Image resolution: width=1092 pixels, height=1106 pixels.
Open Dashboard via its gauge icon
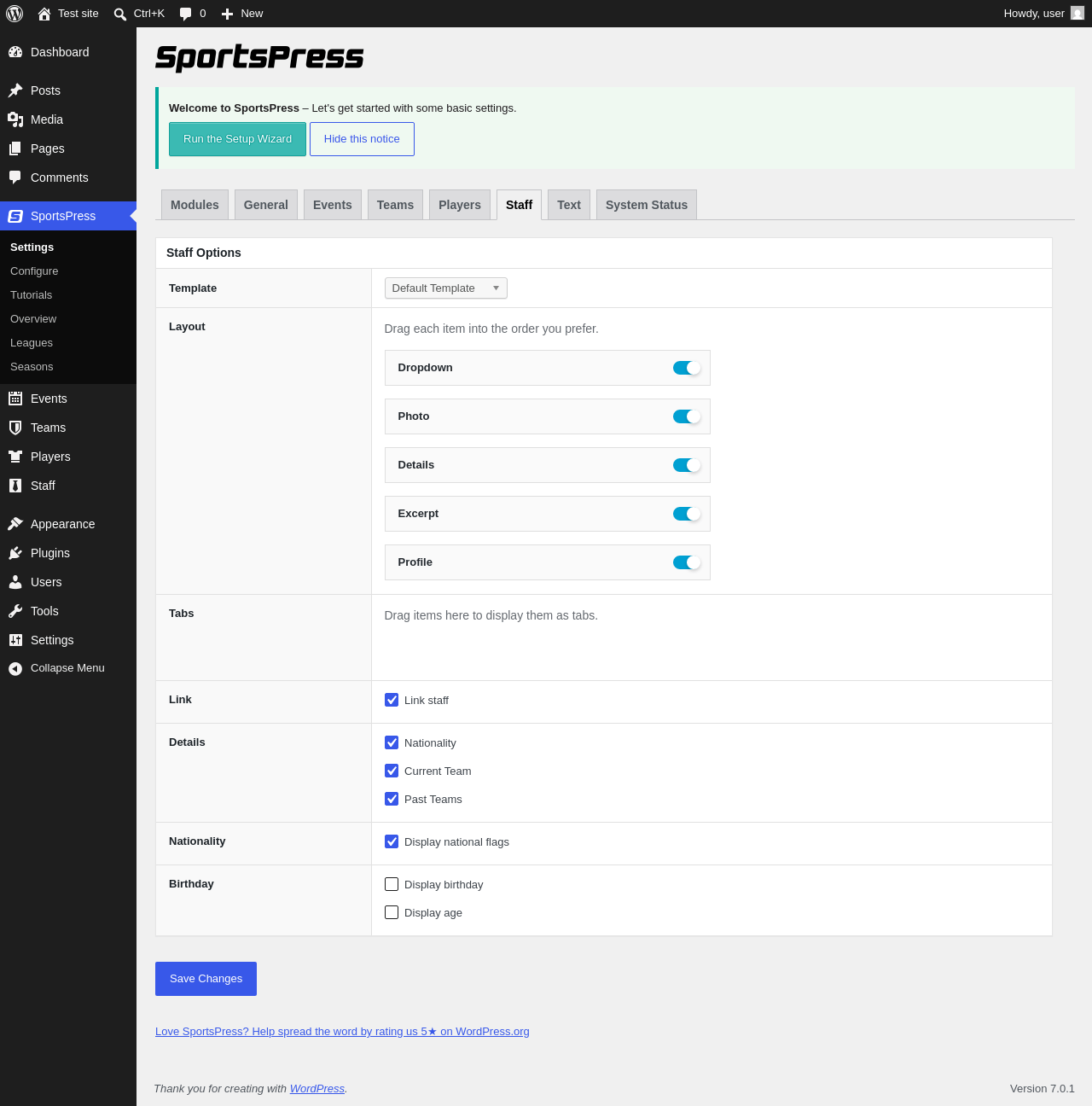tap(15, 52)
